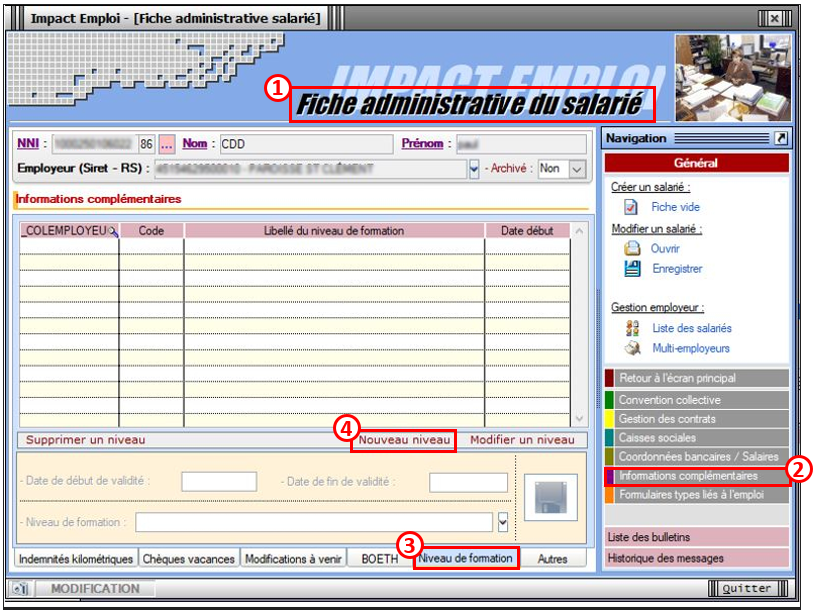Click the Quitter button
The height and width of the screenshot is (613, 818).
[747, 588]
